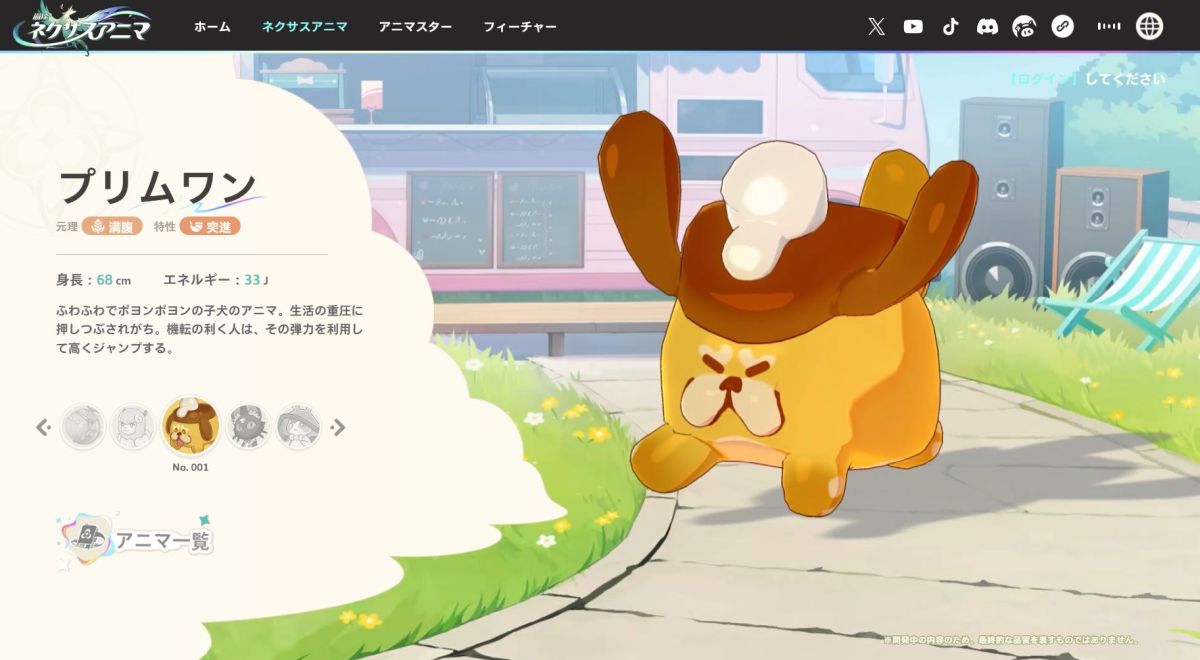Click the 満腹 element tag
1200x660 pixels.
[113, 226]
